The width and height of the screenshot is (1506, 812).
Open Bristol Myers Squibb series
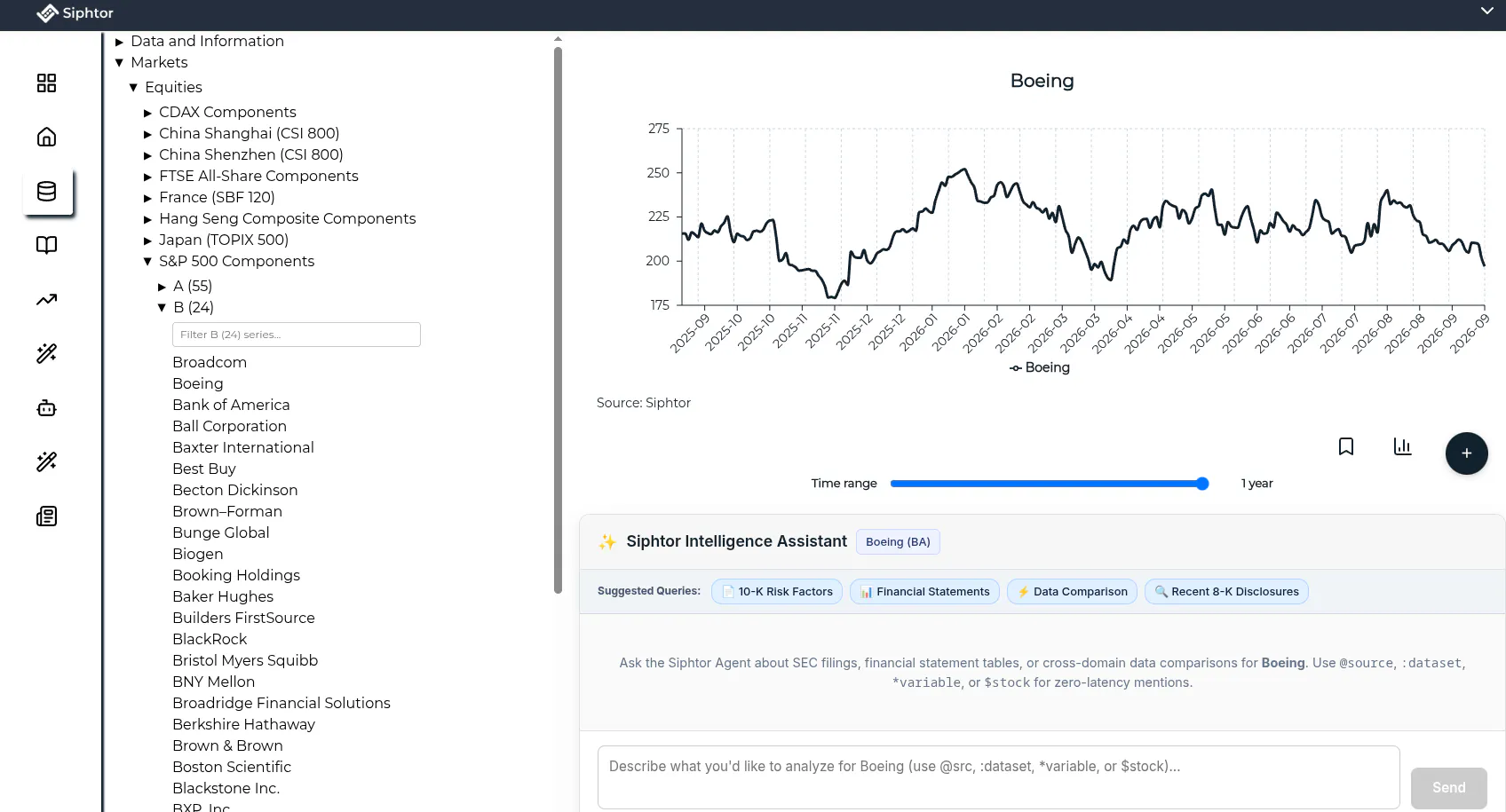pos(245,660)
